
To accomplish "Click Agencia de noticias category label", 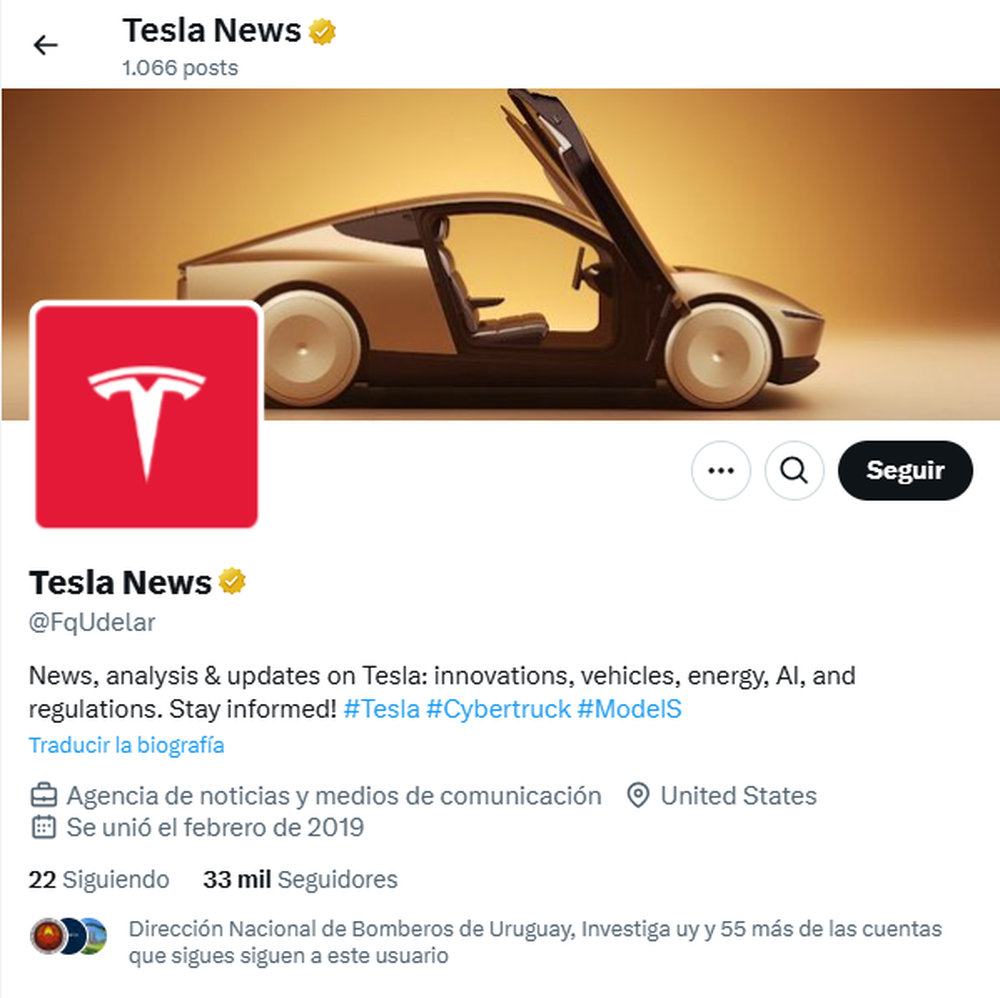I will (334, 796).
